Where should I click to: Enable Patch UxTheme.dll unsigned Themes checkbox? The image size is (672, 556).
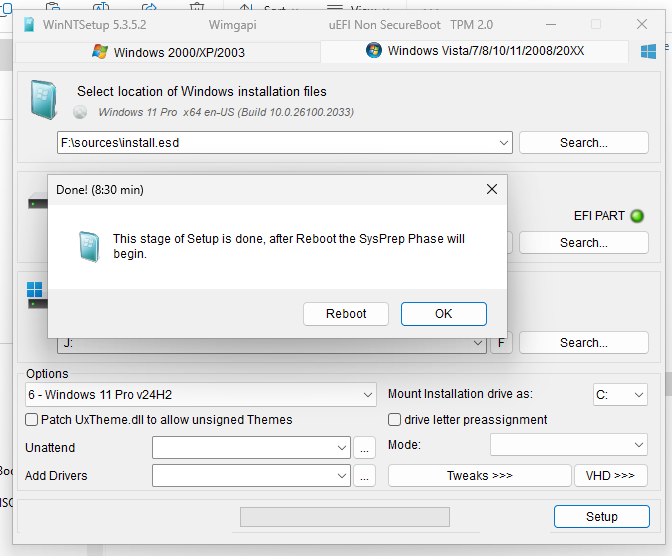(x=31, y=420)
